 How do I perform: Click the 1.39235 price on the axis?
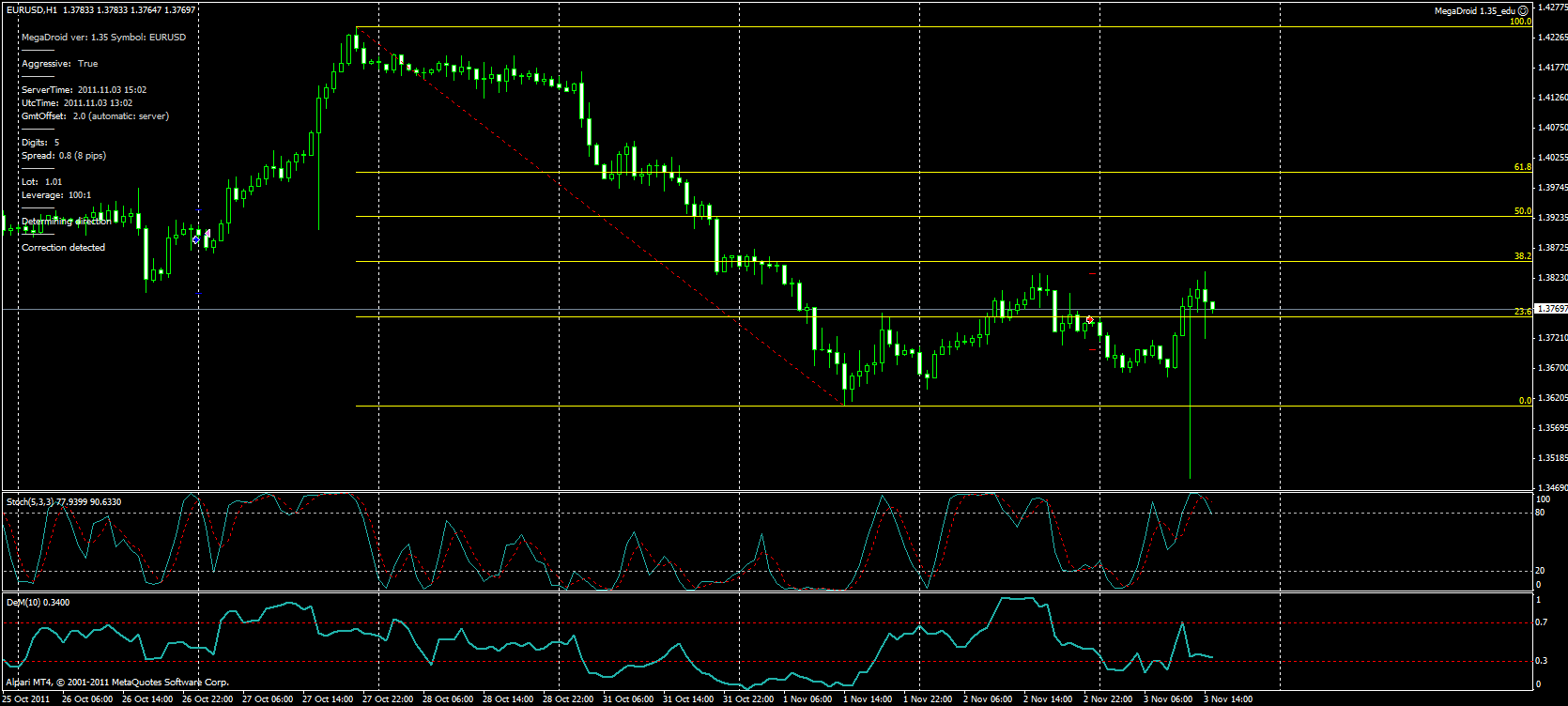(1552, 218)
